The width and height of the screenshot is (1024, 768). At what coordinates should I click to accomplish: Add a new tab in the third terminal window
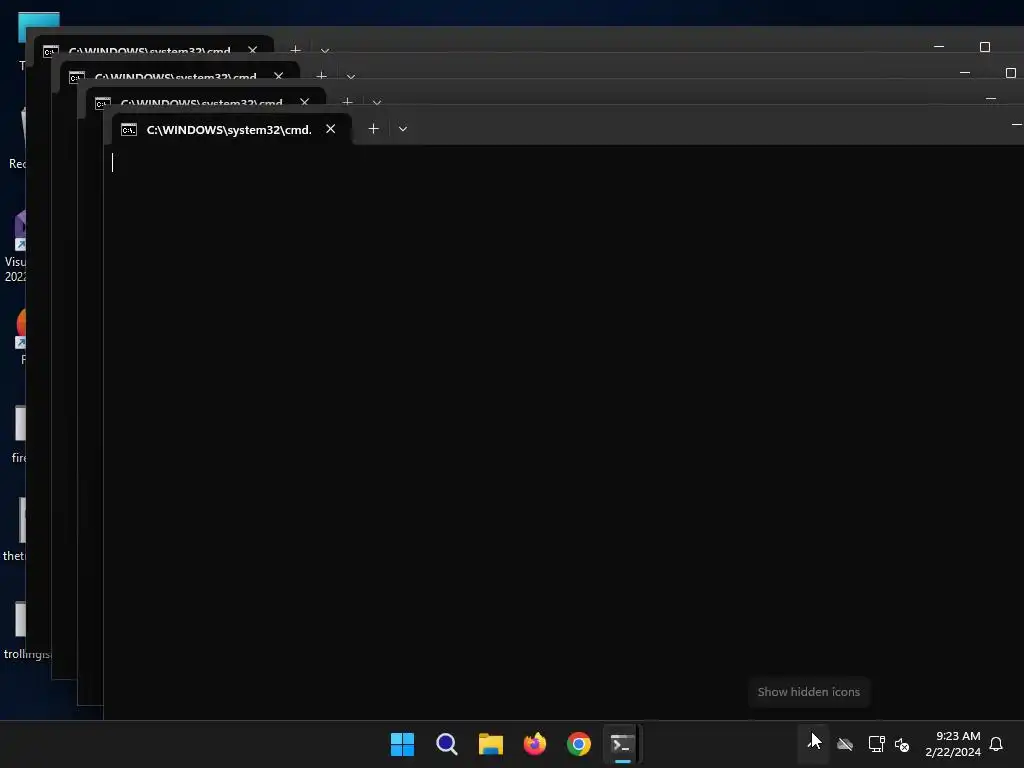click(x=321, y=76)
